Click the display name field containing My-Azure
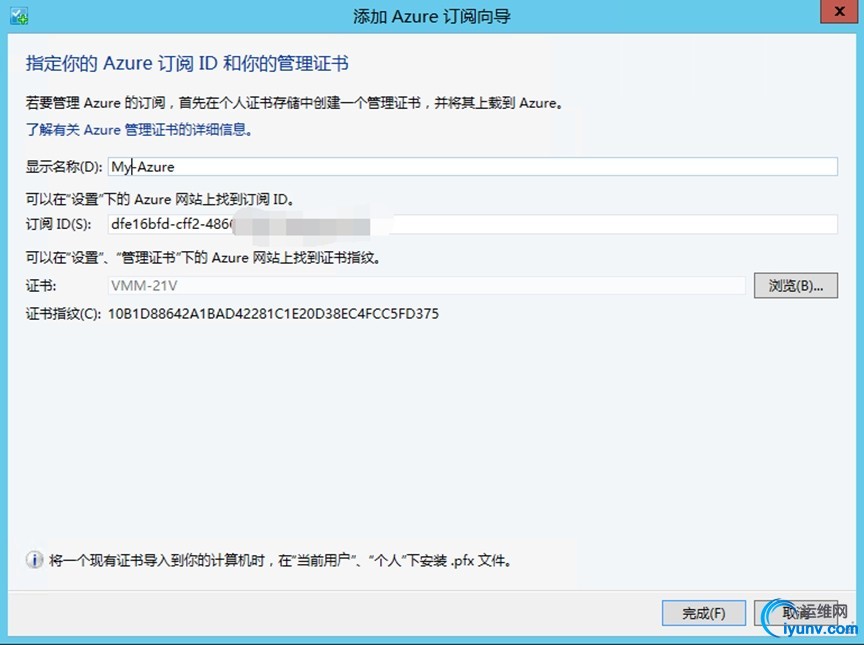This screenshot has width=864, height=645. [x=473, y=167]
